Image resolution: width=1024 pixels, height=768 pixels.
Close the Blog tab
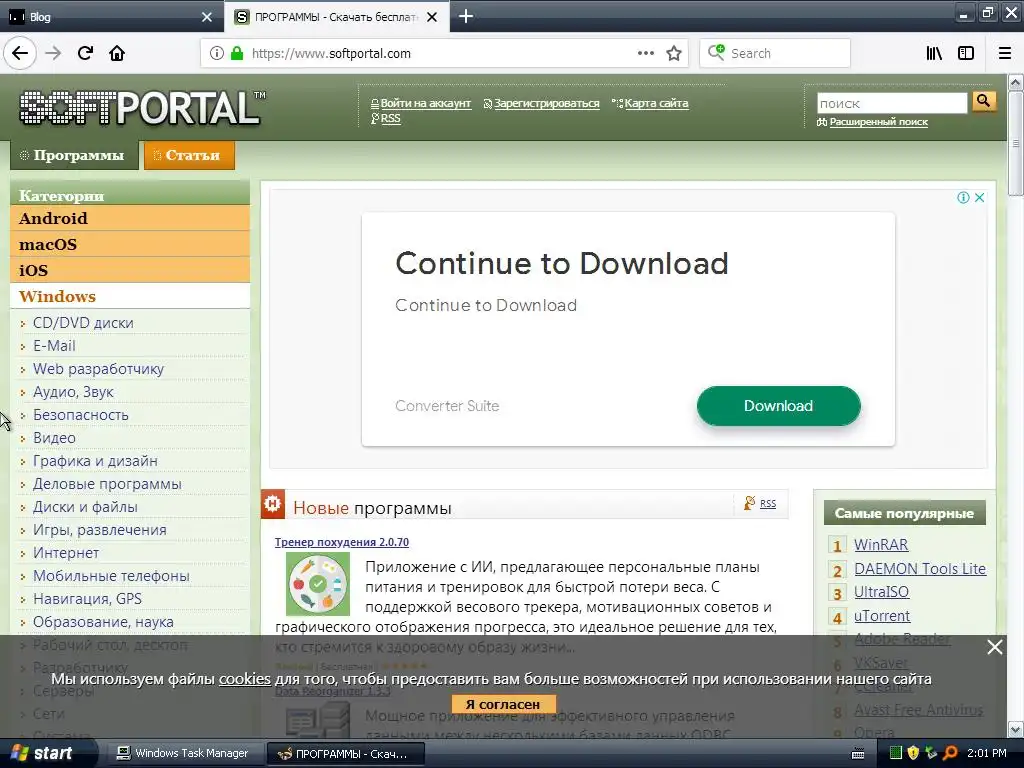207,17
